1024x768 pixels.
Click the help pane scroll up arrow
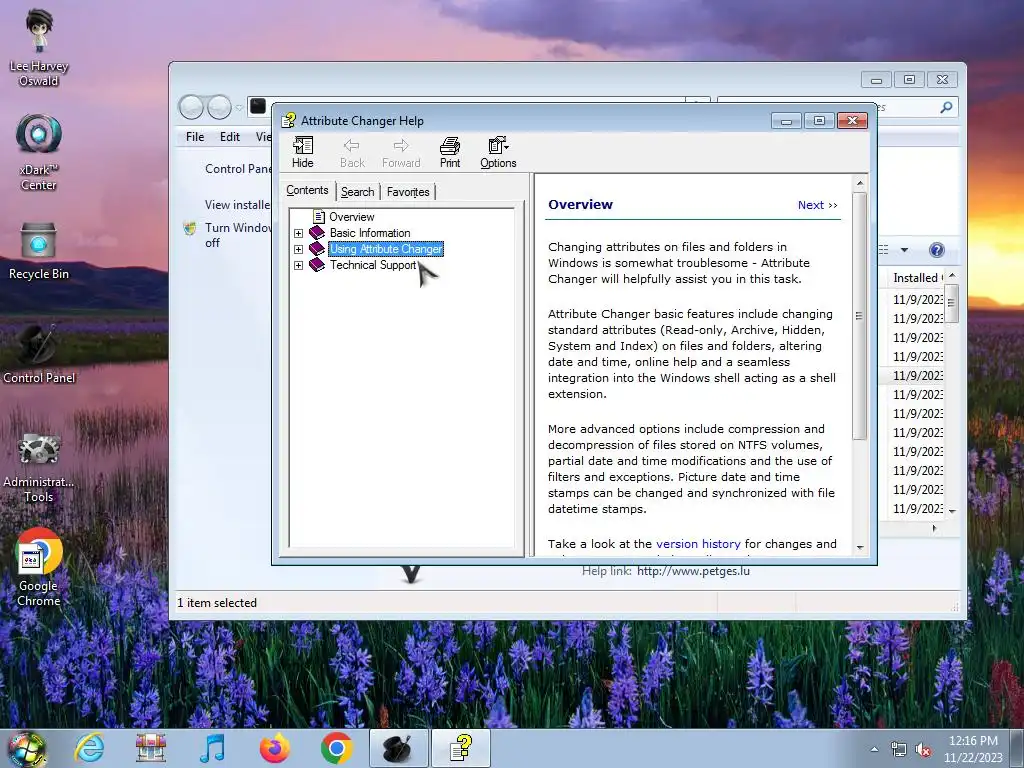tap(860, 184)
